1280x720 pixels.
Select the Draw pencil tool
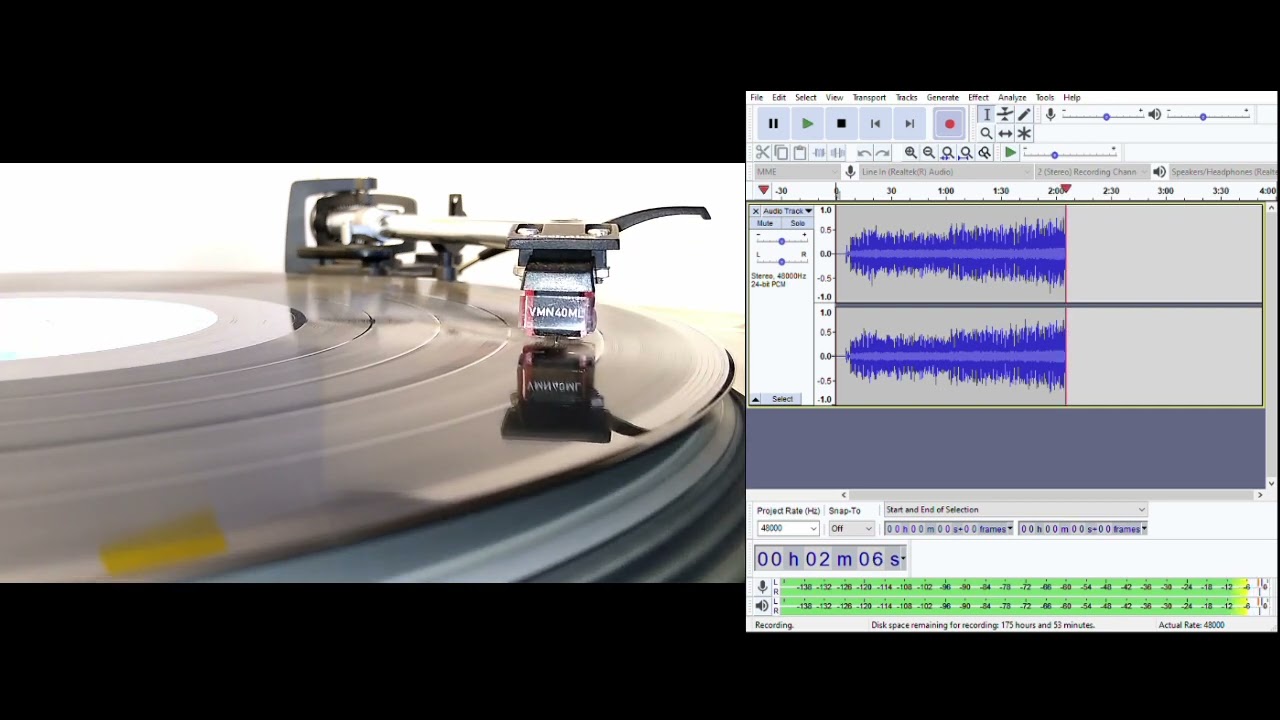click(x=1024, y=115)
